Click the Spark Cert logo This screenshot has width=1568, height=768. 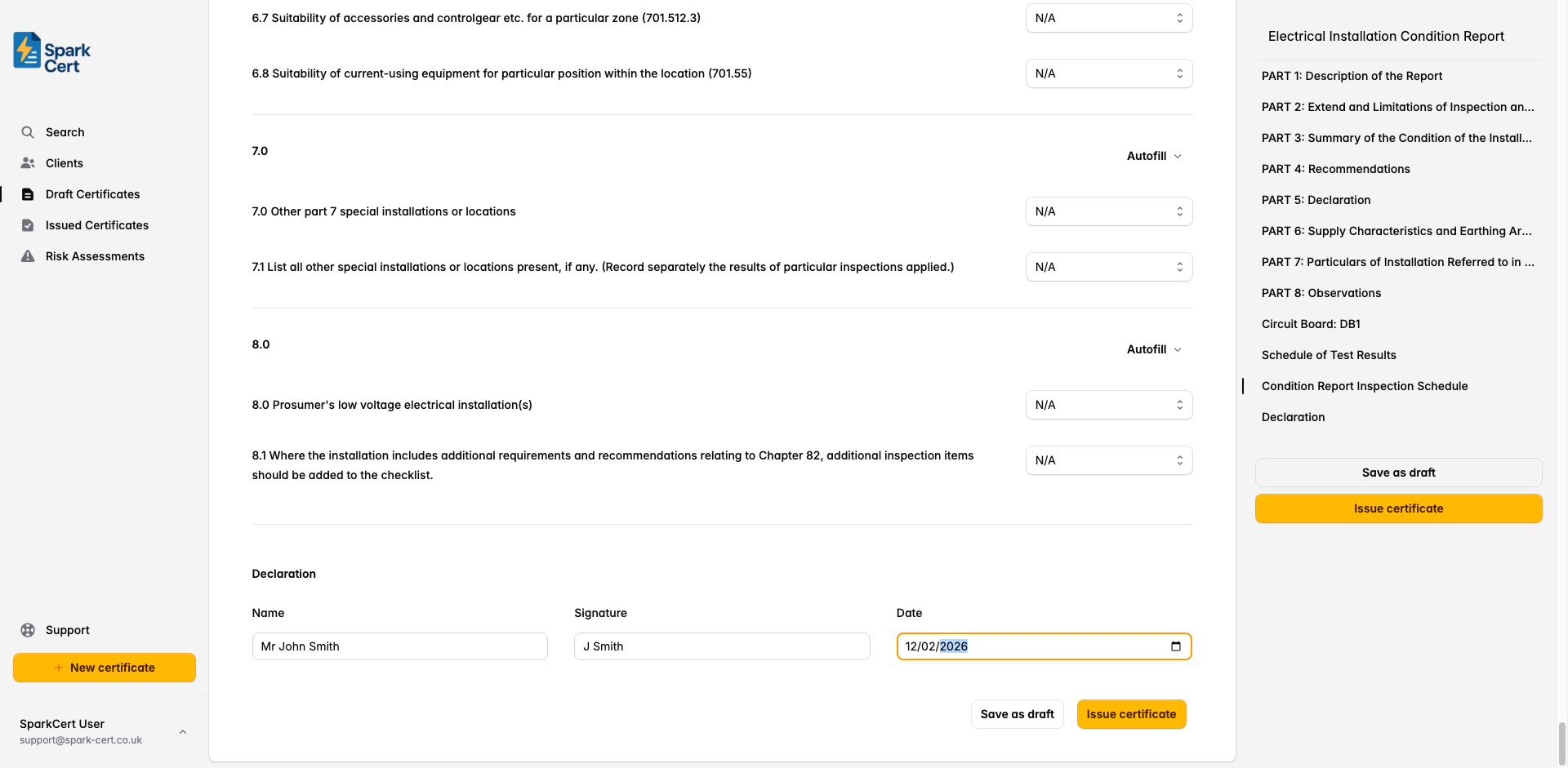51,53
